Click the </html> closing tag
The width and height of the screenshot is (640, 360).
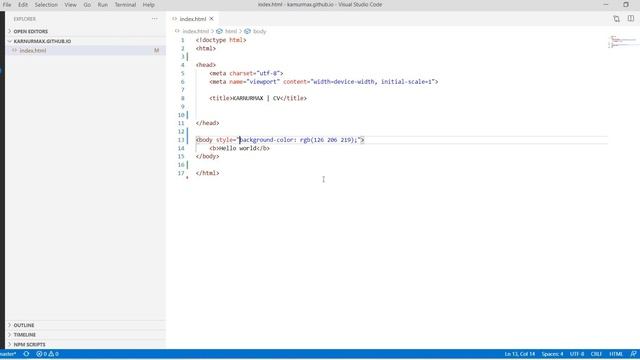[x=207, y=173]
